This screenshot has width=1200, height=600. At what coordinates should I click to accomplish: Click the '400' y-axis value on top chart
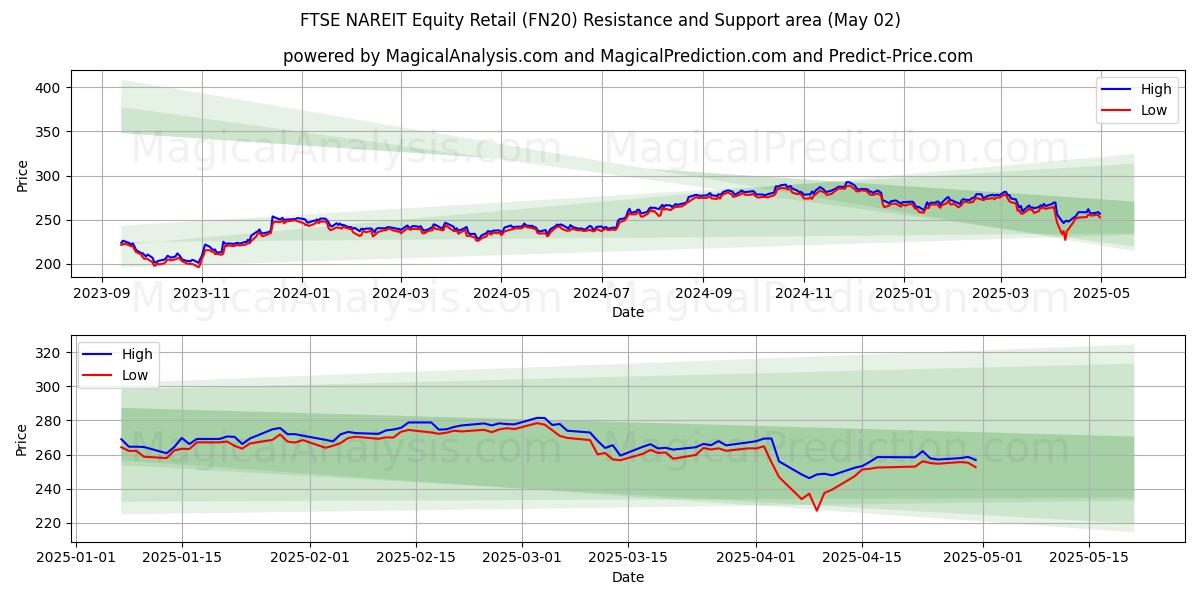[x=50, y=88]
